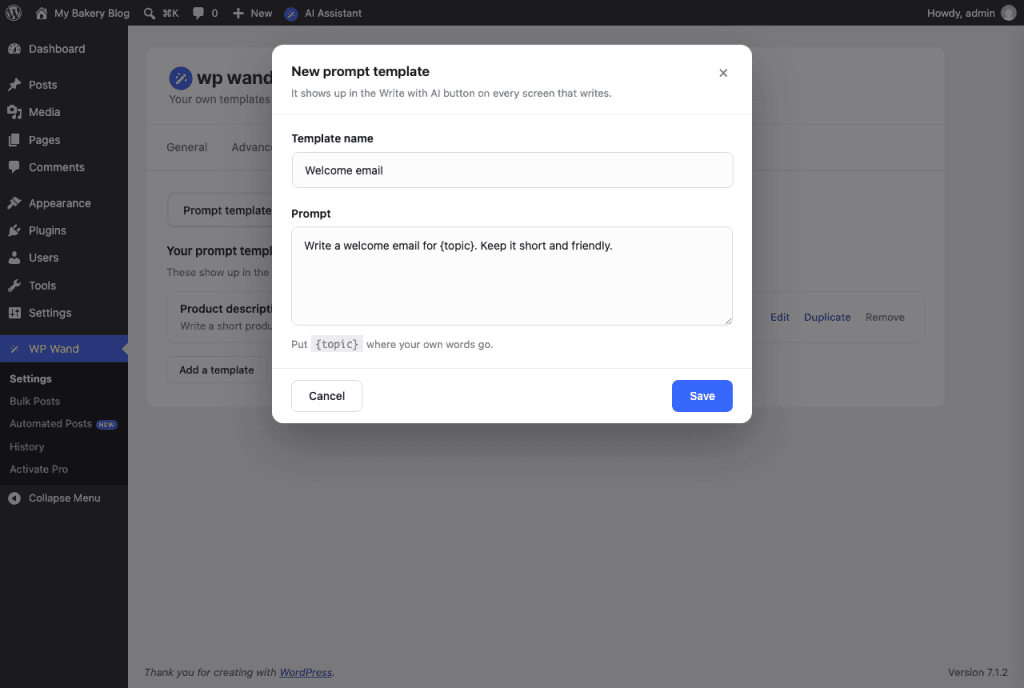Click the WordPress logo icon

pos(13,13)
